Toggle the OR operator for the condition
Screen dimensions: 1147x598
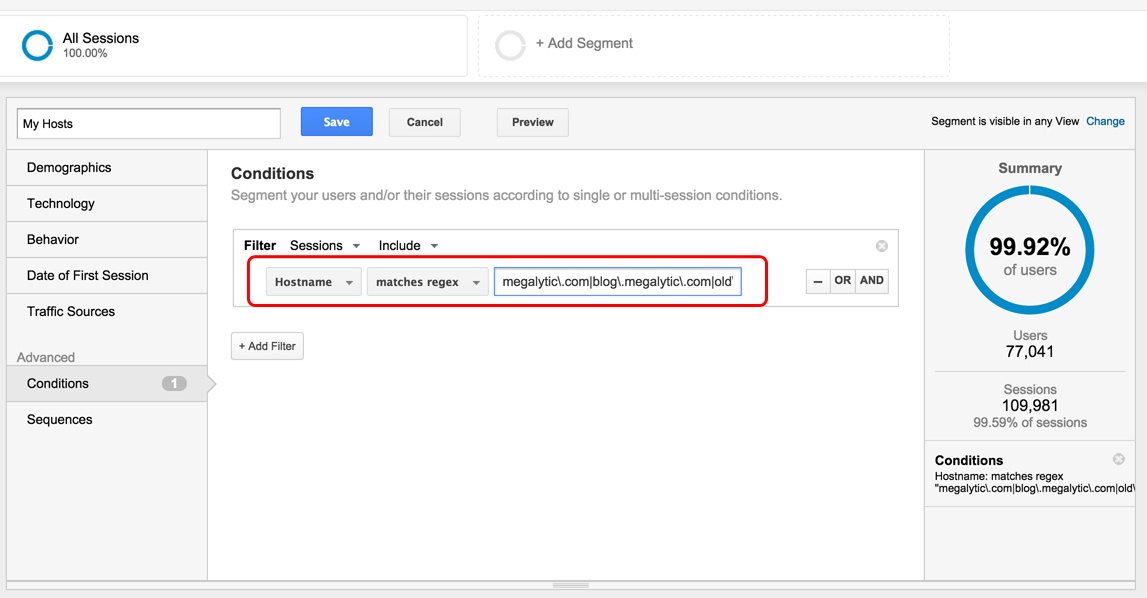click(x=845, y=281)
